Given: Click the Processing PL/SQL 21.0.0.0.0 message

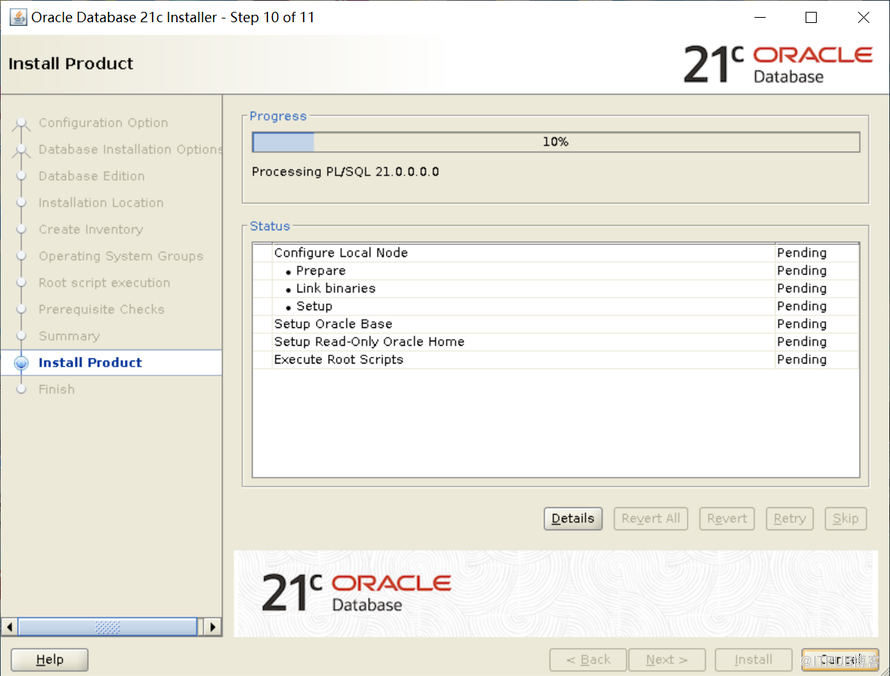Looking at the screenshot, I should coord(345,171).
